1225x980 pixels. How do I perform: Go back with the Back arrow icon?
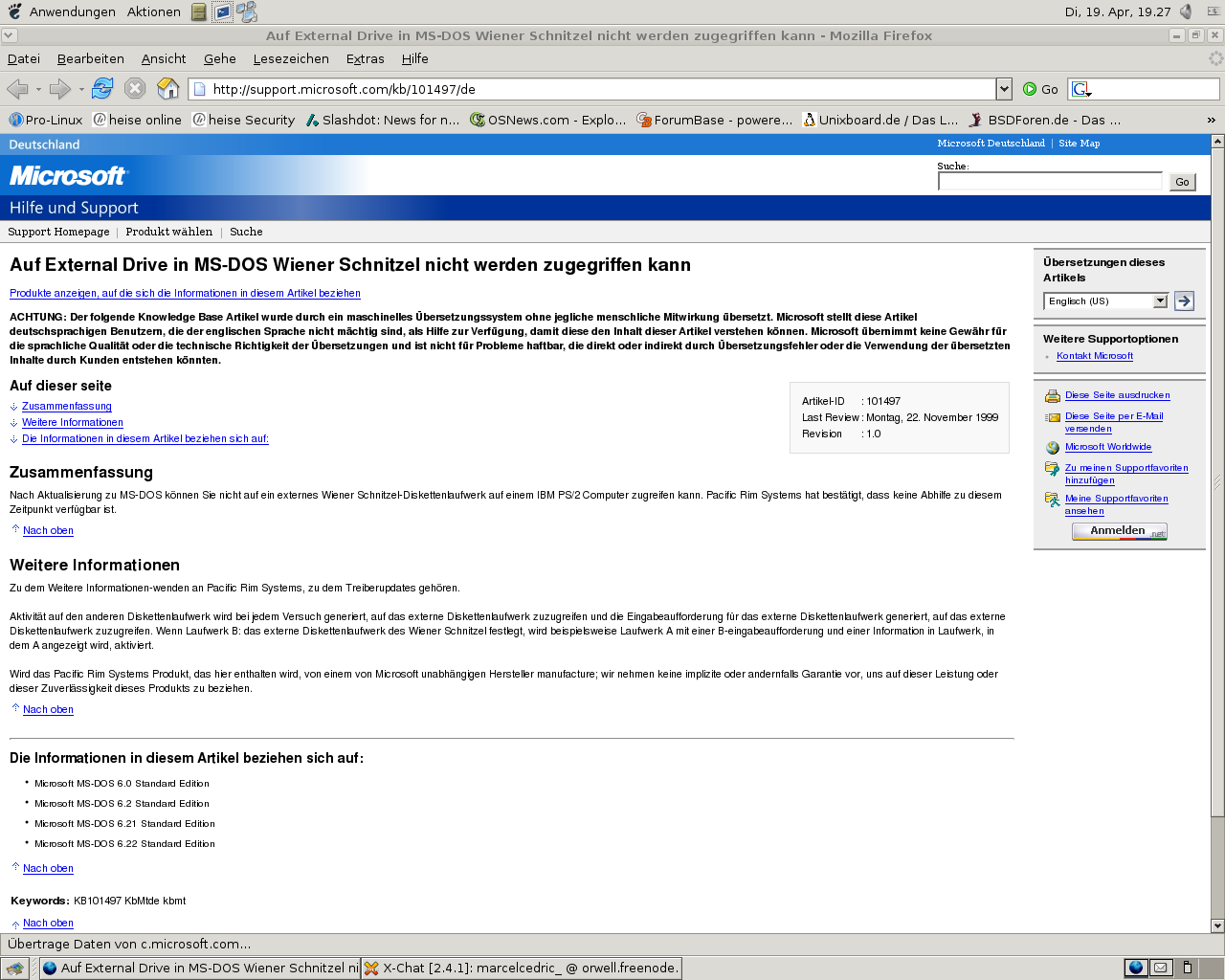click(x=16, y=89)
